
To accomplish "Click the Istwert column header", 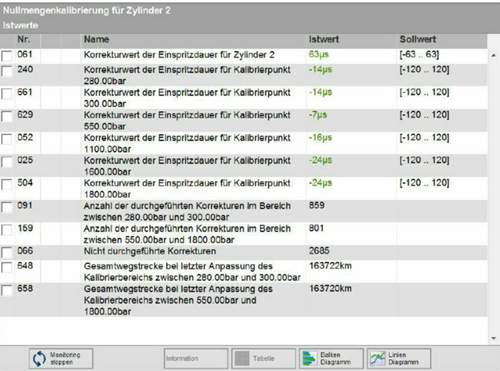I will (x=324, y=39).
